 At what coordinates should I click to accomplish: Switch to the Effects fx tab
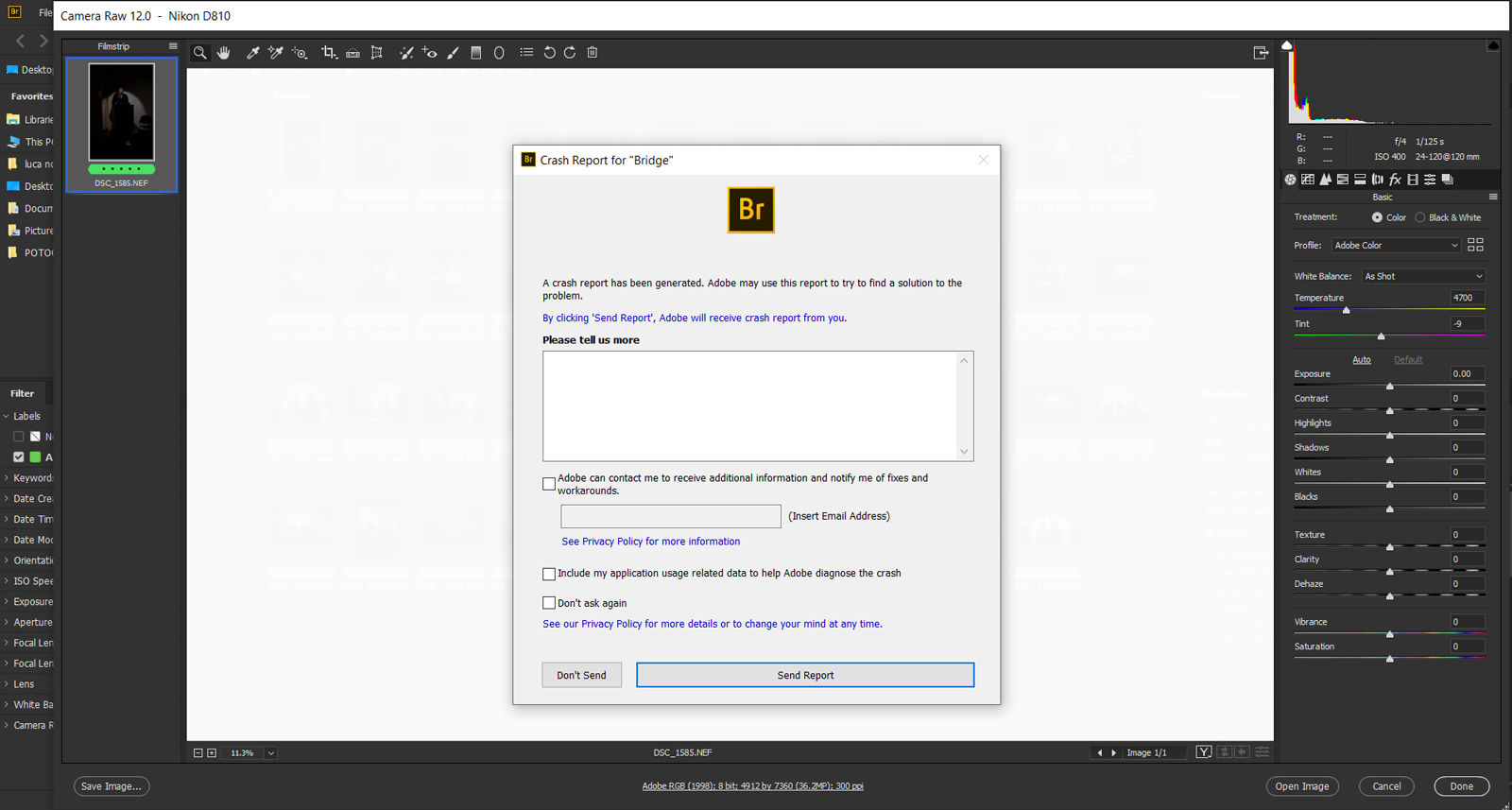(x=1395, y=180)
